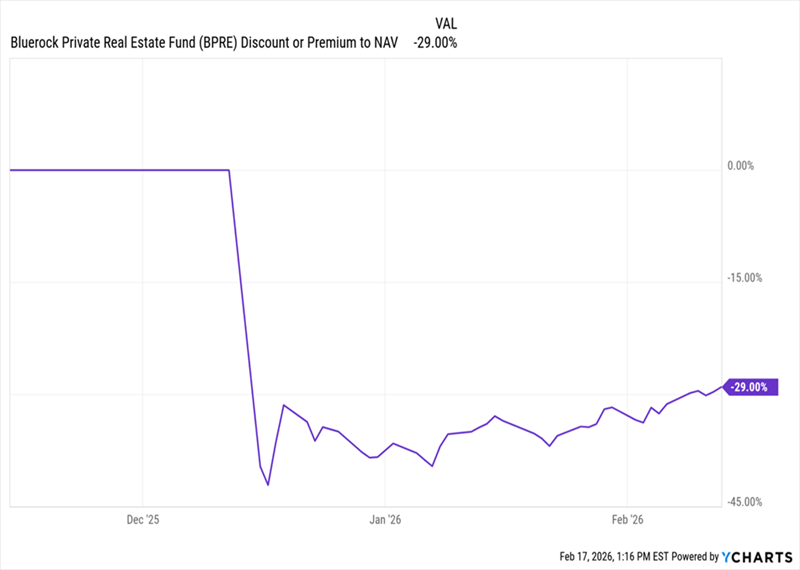
Task: Click the lowest point of the purple line
Action: [x=268, y=486]
